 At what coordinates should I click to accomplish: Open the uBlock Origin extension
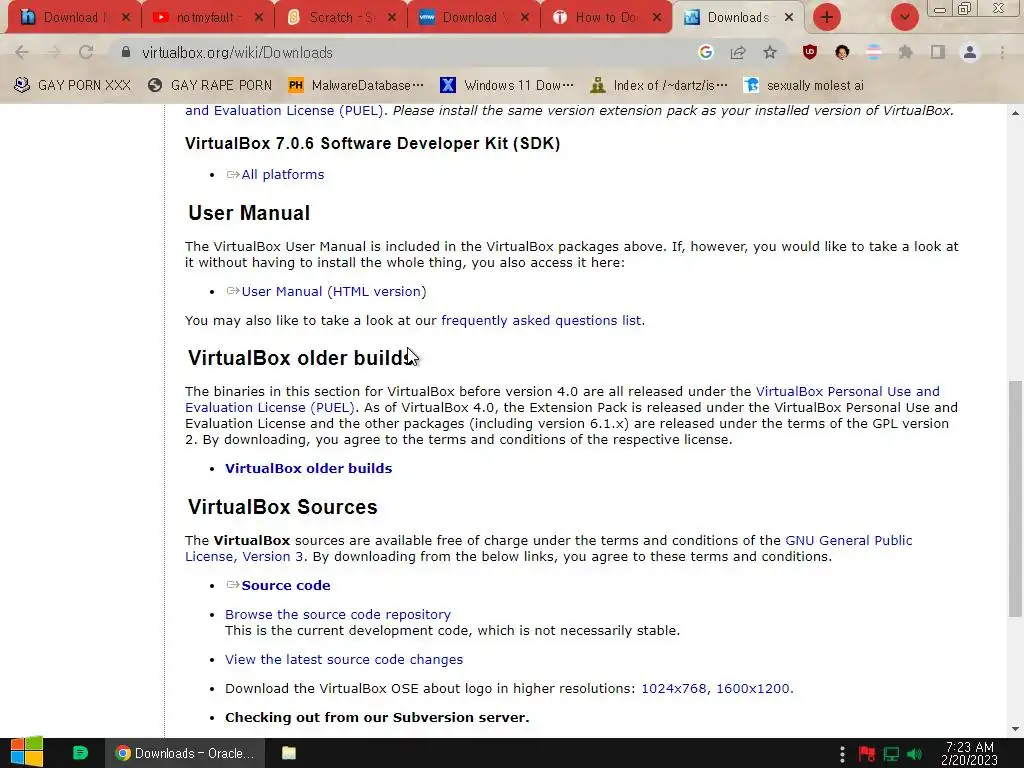tap(810, 52)
